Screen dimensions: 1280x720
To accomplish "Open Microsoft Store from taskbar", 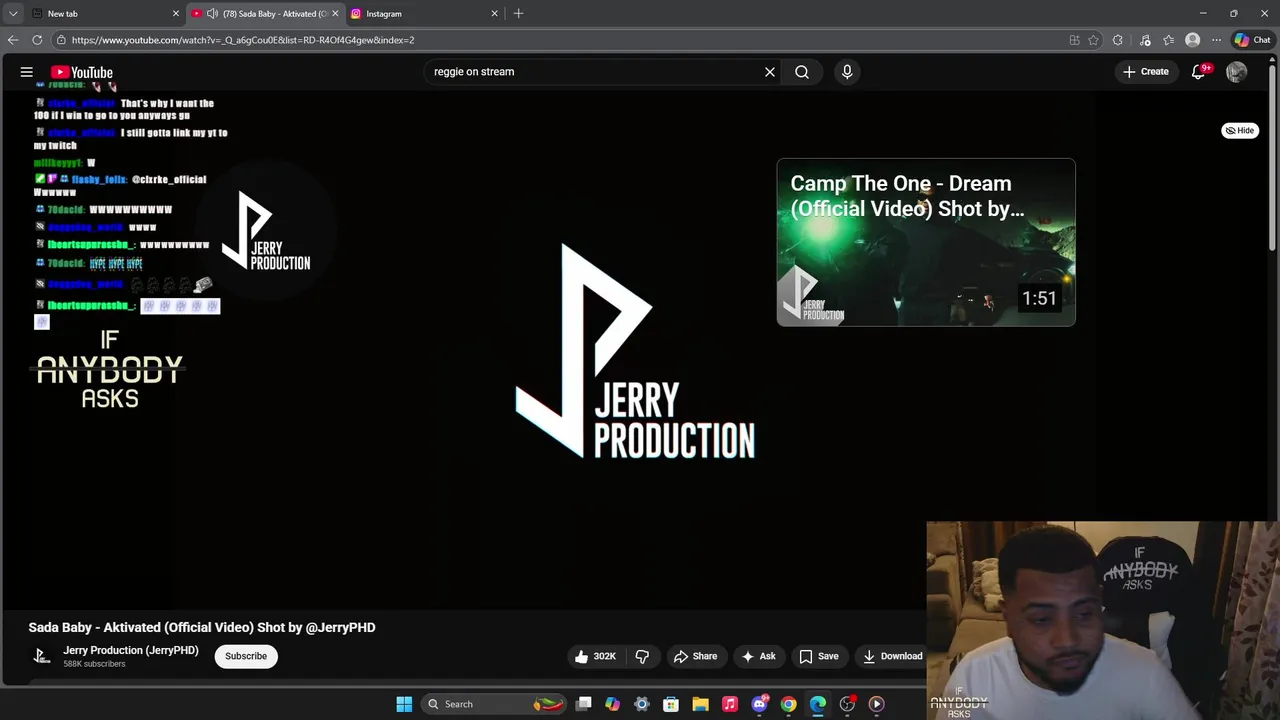I will click(671, 704).
